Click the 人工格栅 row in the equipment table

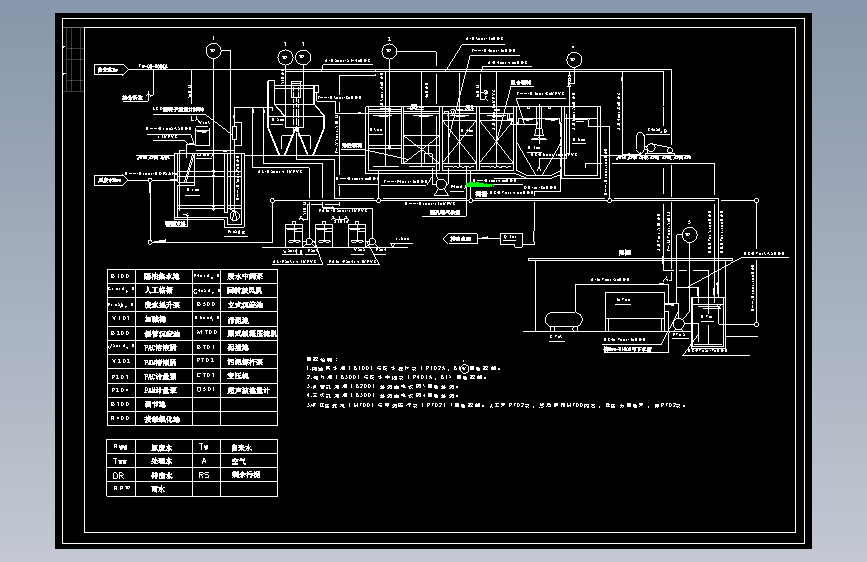pyautogui.click(x=192, y=290)
